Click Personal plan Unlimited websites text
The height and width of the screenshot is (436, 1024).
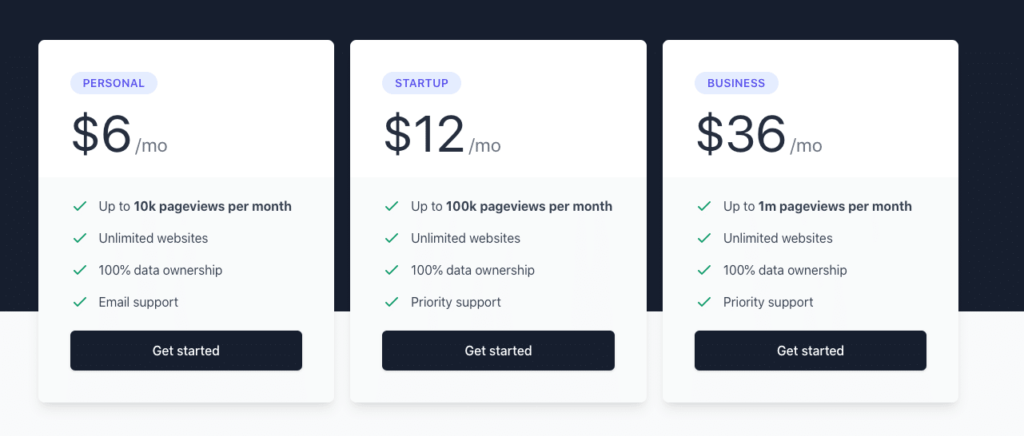(153, 239)
